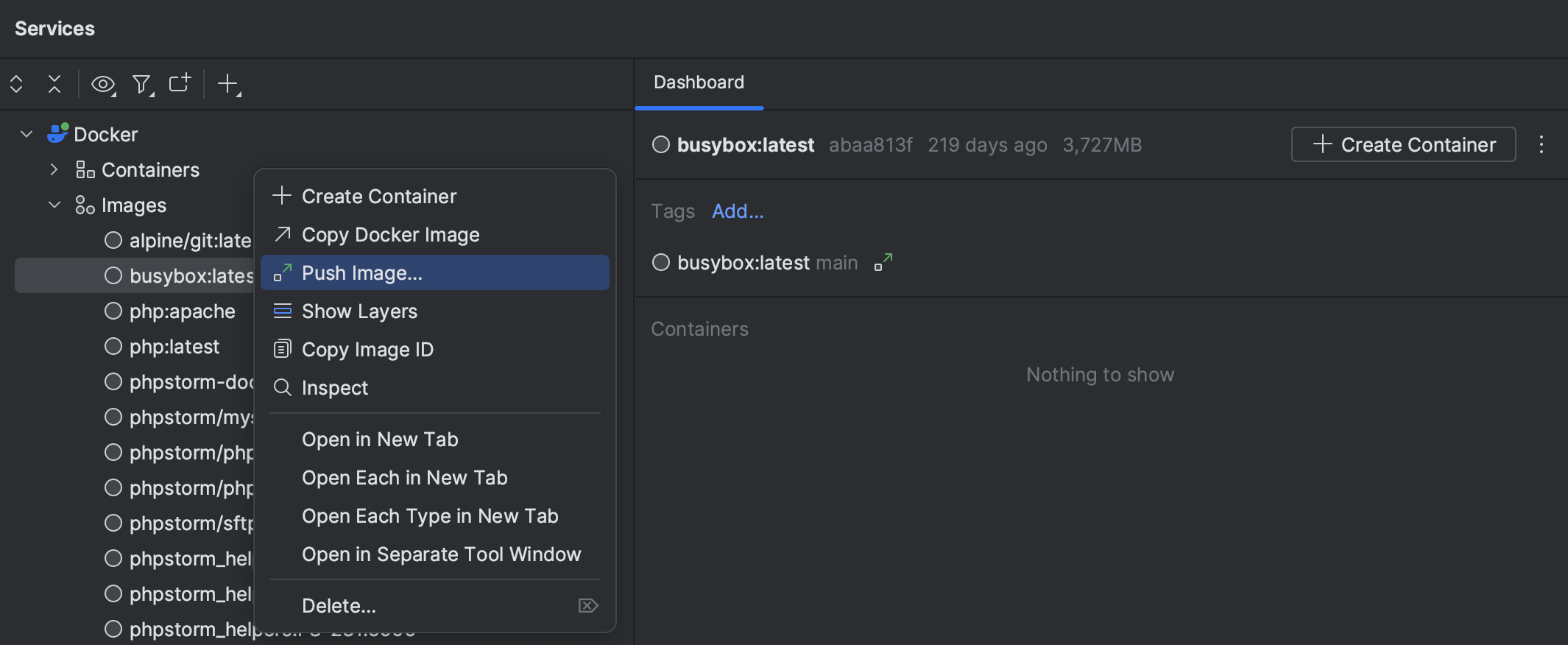Image resolution: width=1568 pixels, height=645 pixels.
Task: Click the push icon beside busybox:latest main tag
Action: click(883, 262)
